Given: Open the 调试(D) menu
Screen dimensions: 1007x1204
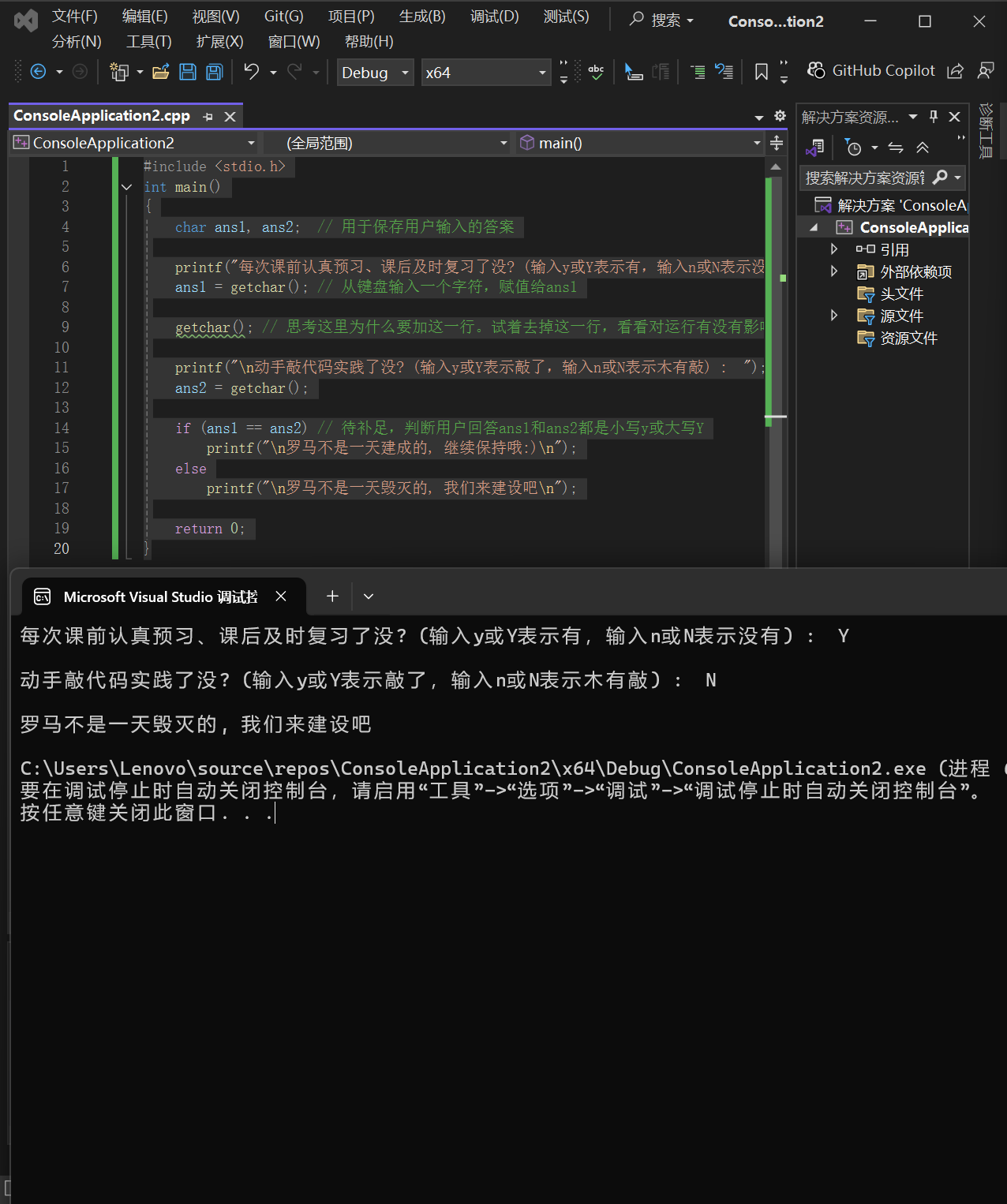Looking at the screenshot, I should pos(495,16).
